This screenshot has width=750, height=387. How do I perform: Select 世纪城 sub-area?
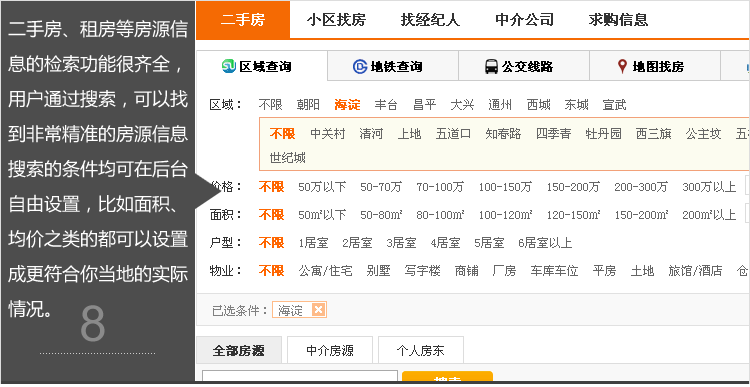pos(287,158)
